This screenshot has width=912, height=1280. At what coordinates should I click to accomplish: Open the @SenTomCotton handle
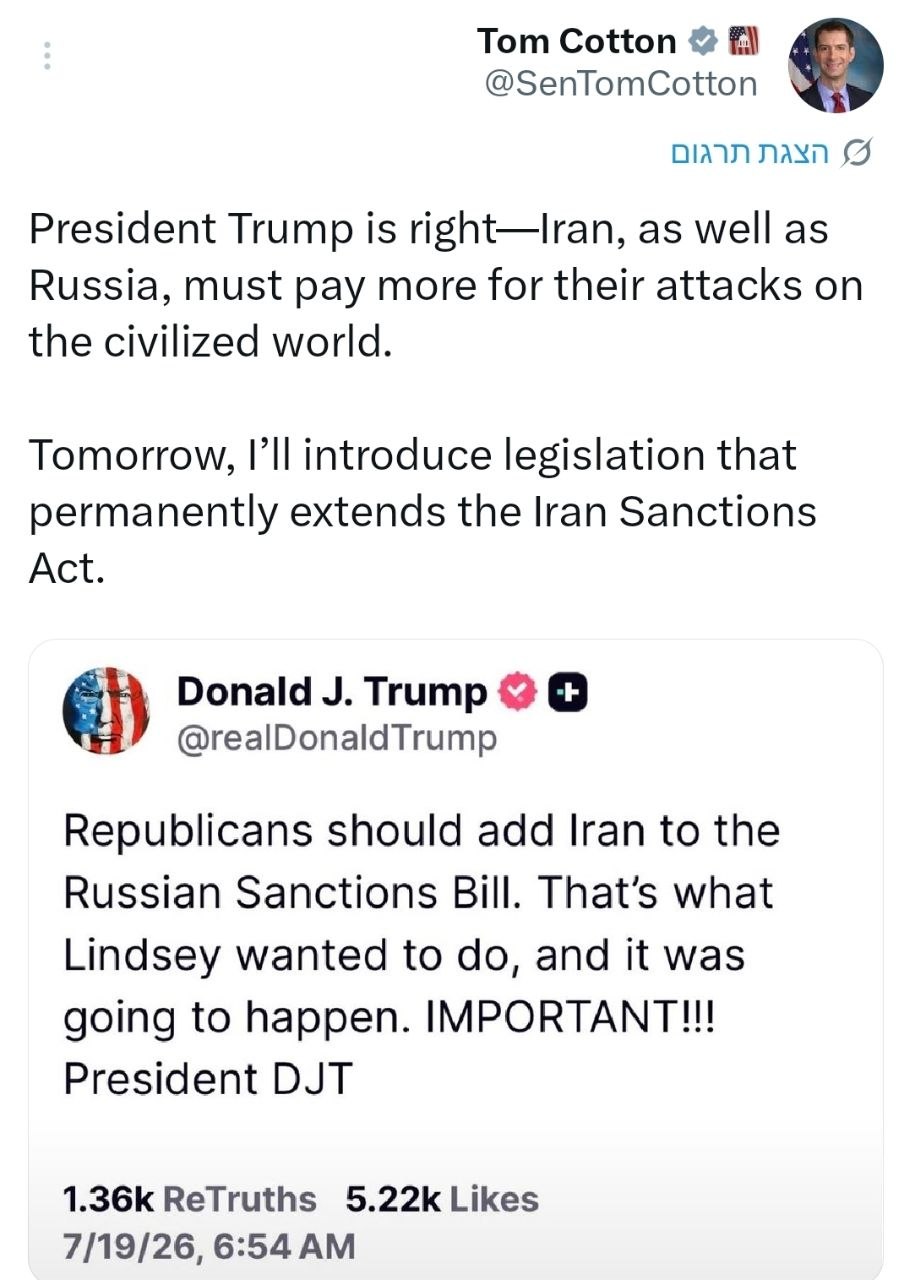pos(620,85)
